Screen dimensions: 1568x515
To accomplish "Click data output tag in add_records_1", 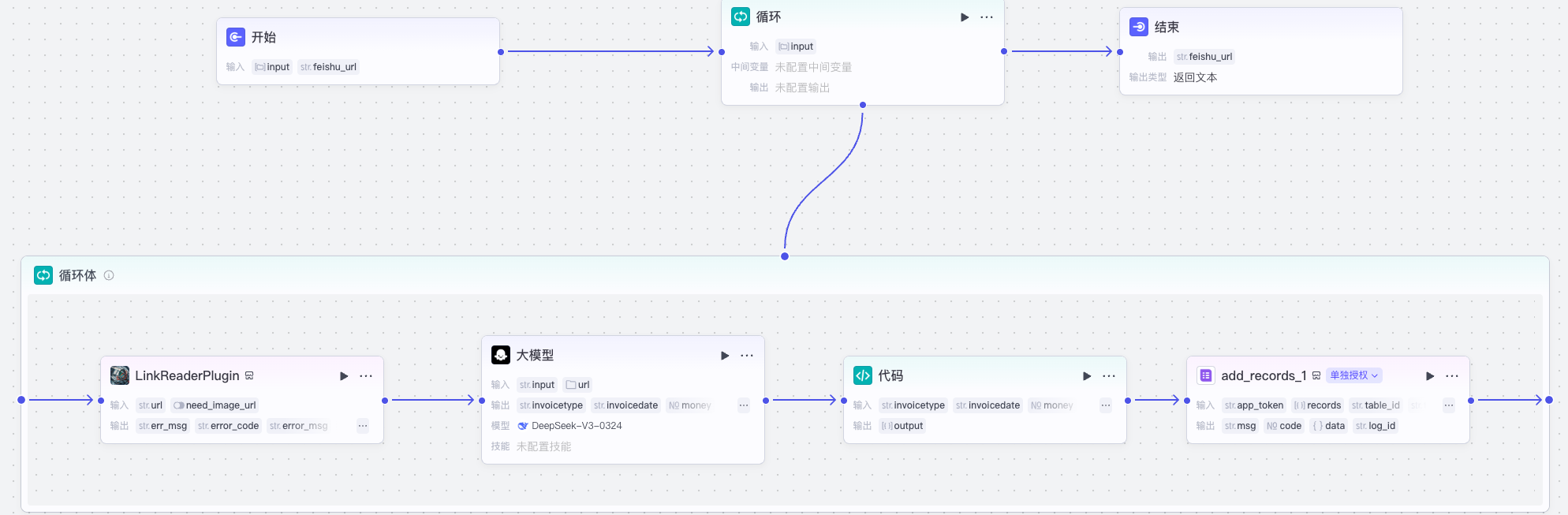I will coord(1329,426).
